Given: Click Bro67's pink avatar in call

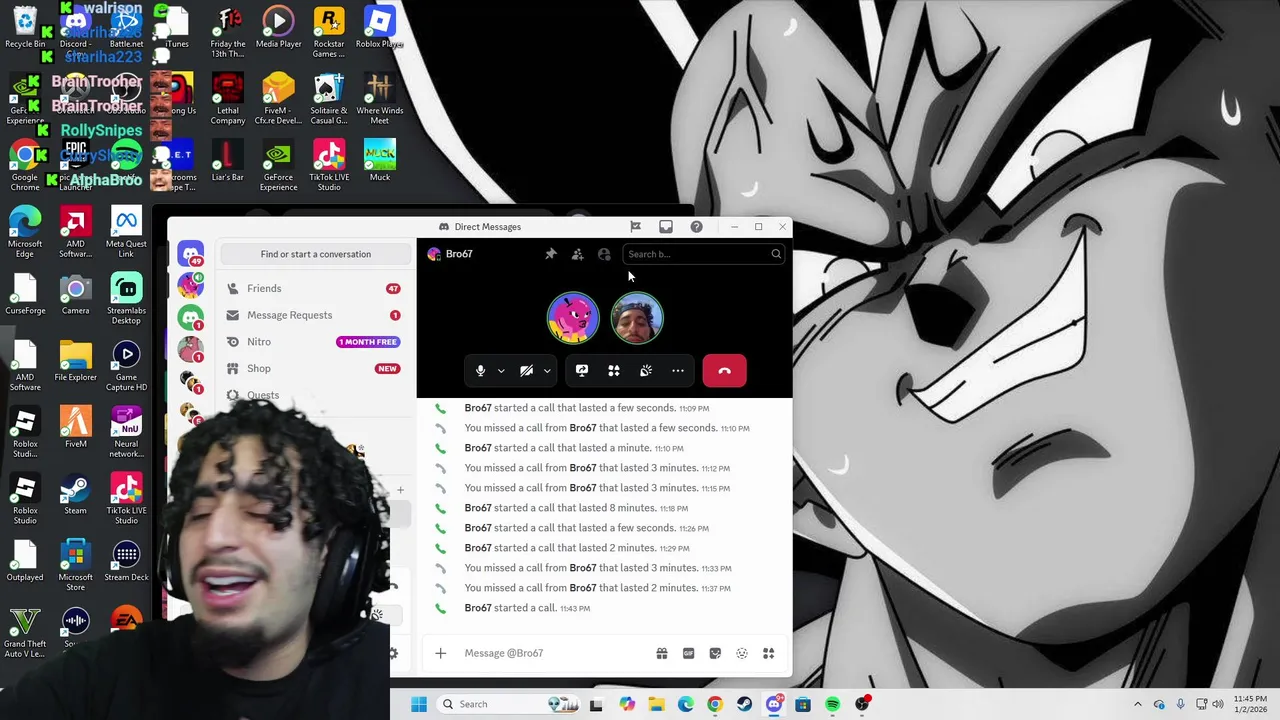Looking at the screenshot, I should [x=573, y=318].
